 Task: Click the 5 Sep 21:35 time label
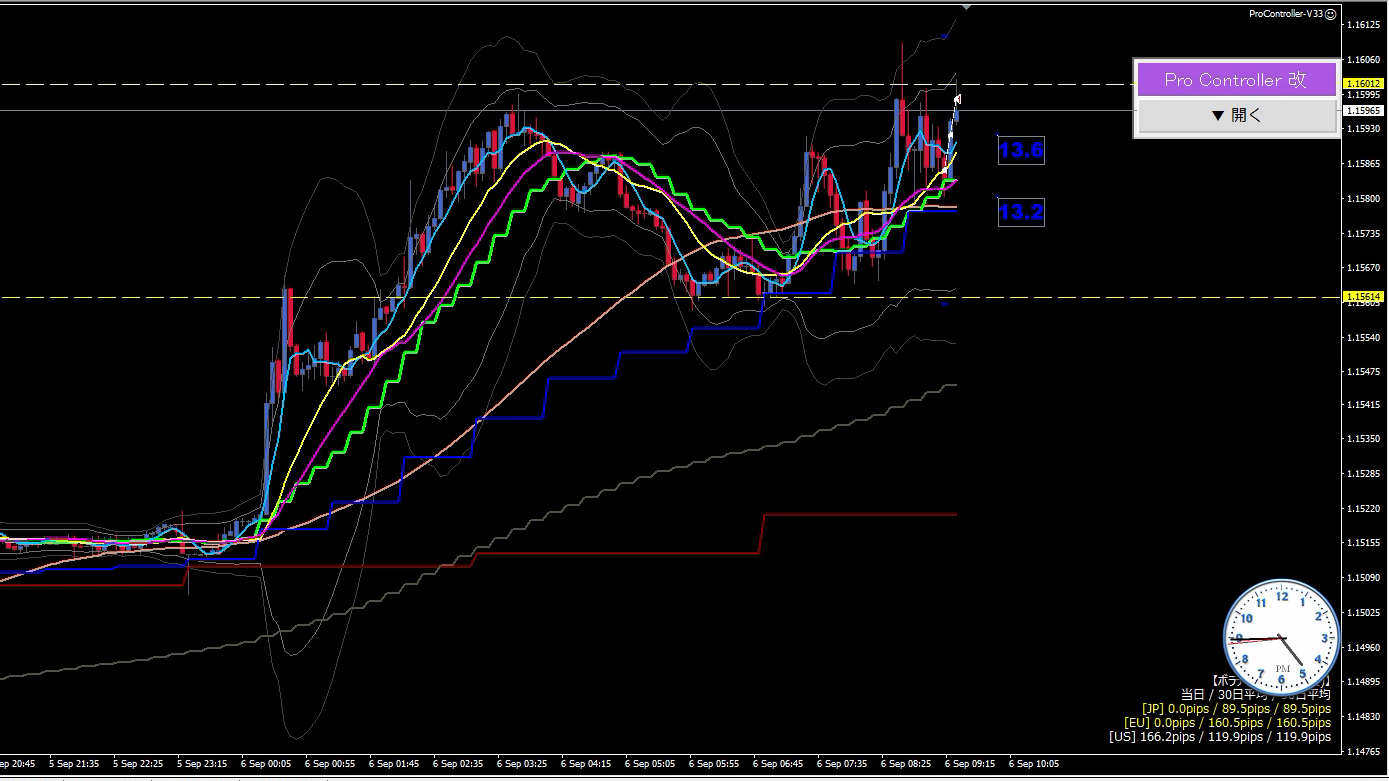pyautogui.click(x=74, y=763)
